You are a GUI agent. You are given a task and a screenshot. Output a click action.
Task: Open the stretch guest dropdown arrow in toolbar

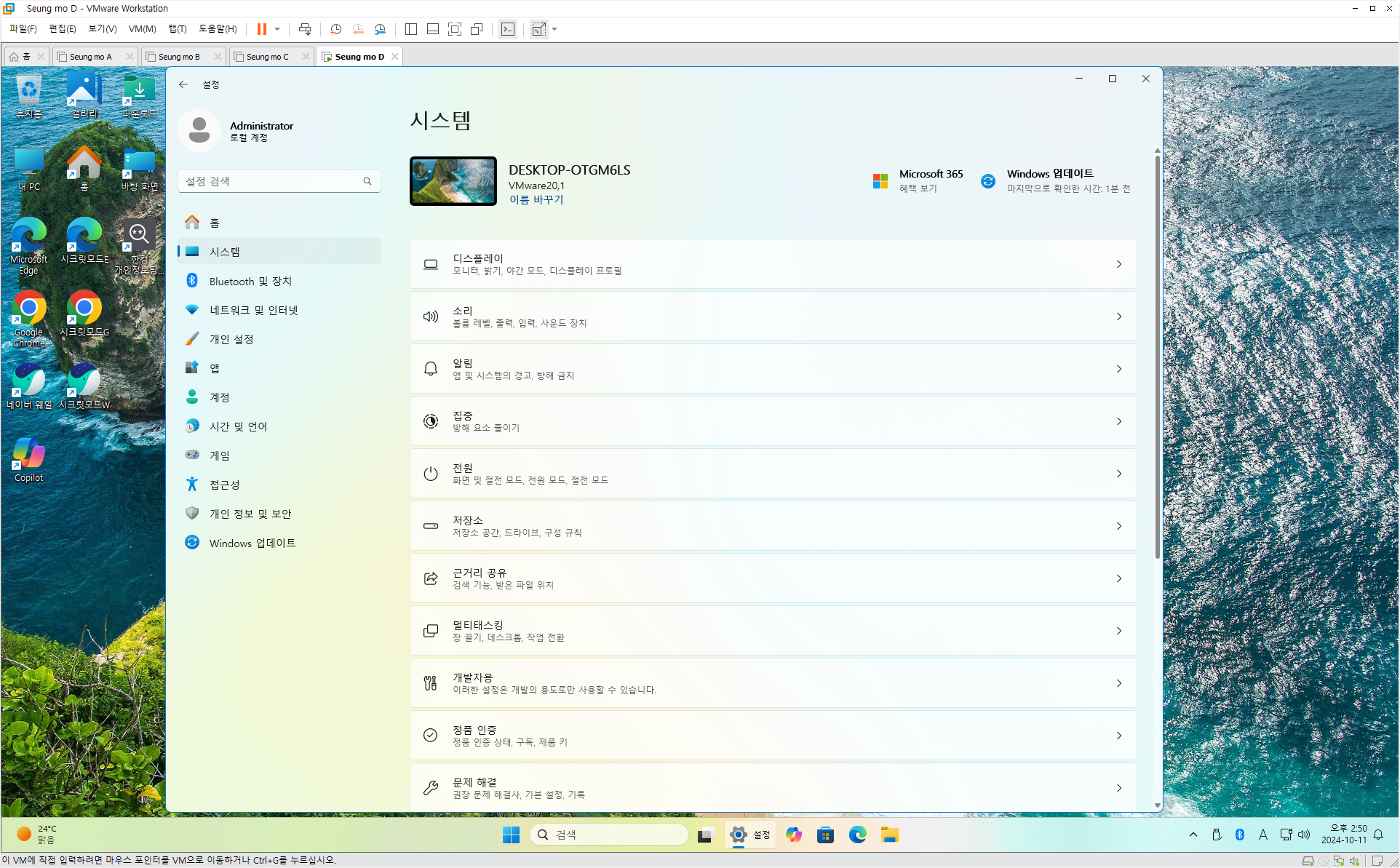(554, 29)
